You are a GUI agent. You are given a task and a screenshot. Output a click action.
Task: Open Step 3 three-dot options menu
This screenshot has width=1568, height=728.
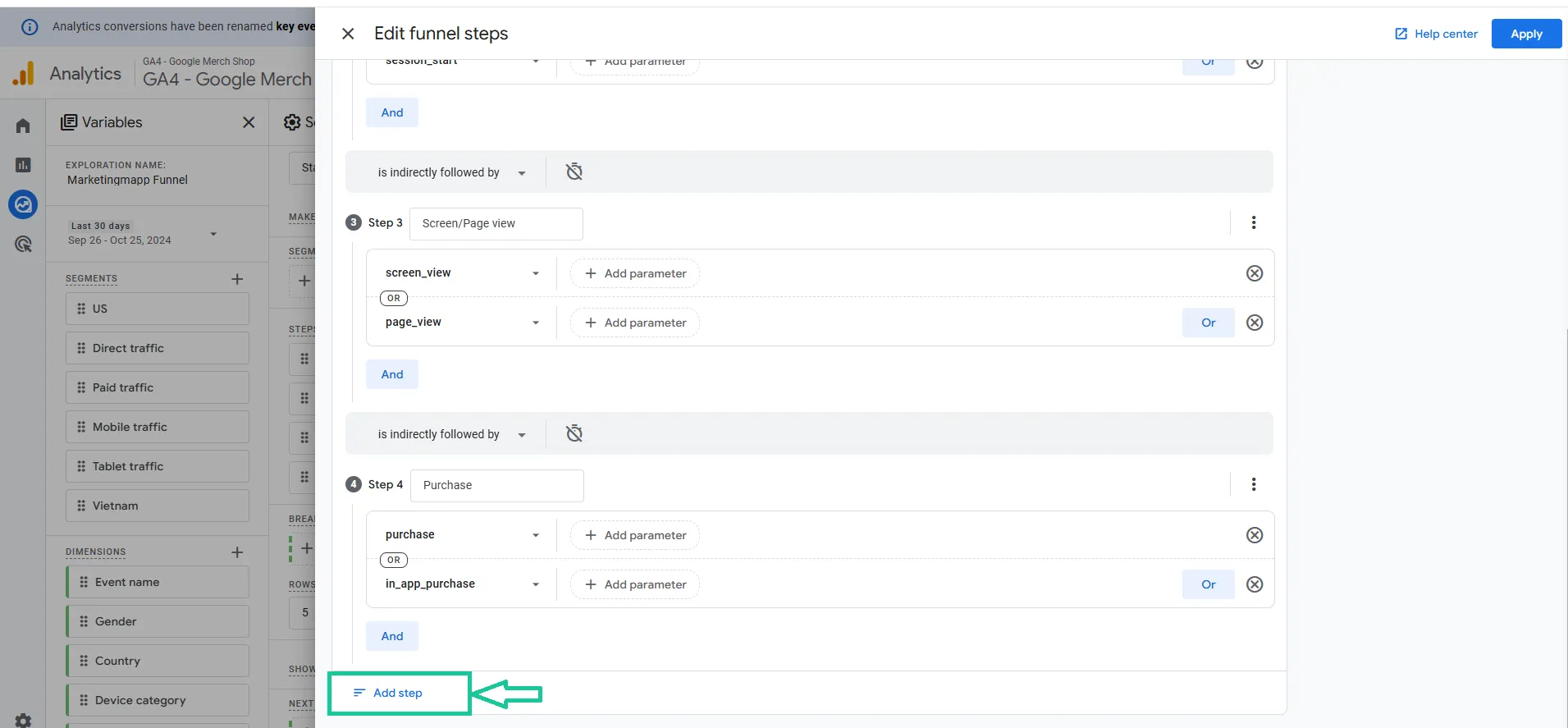[x=1254, y=222]
